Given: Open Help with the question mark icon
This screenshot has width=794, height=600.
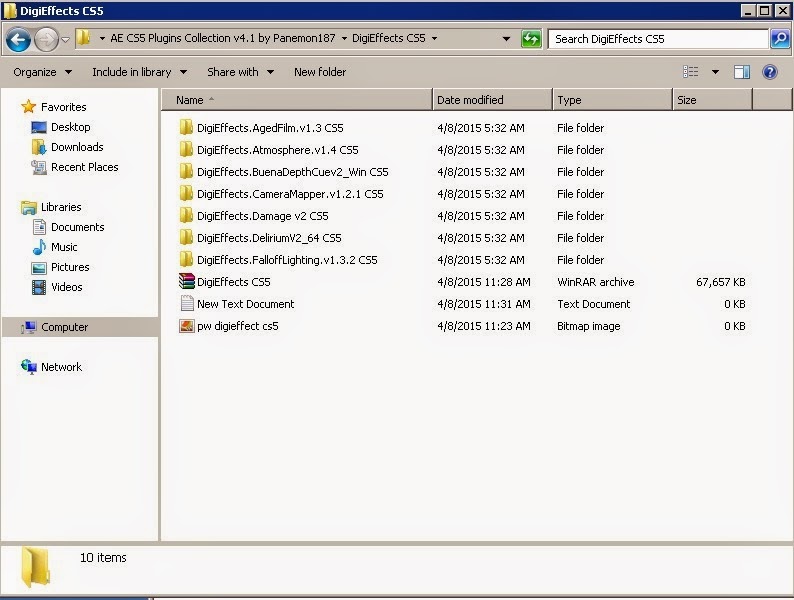Looking at the screenshot, I should coord(770,72).
